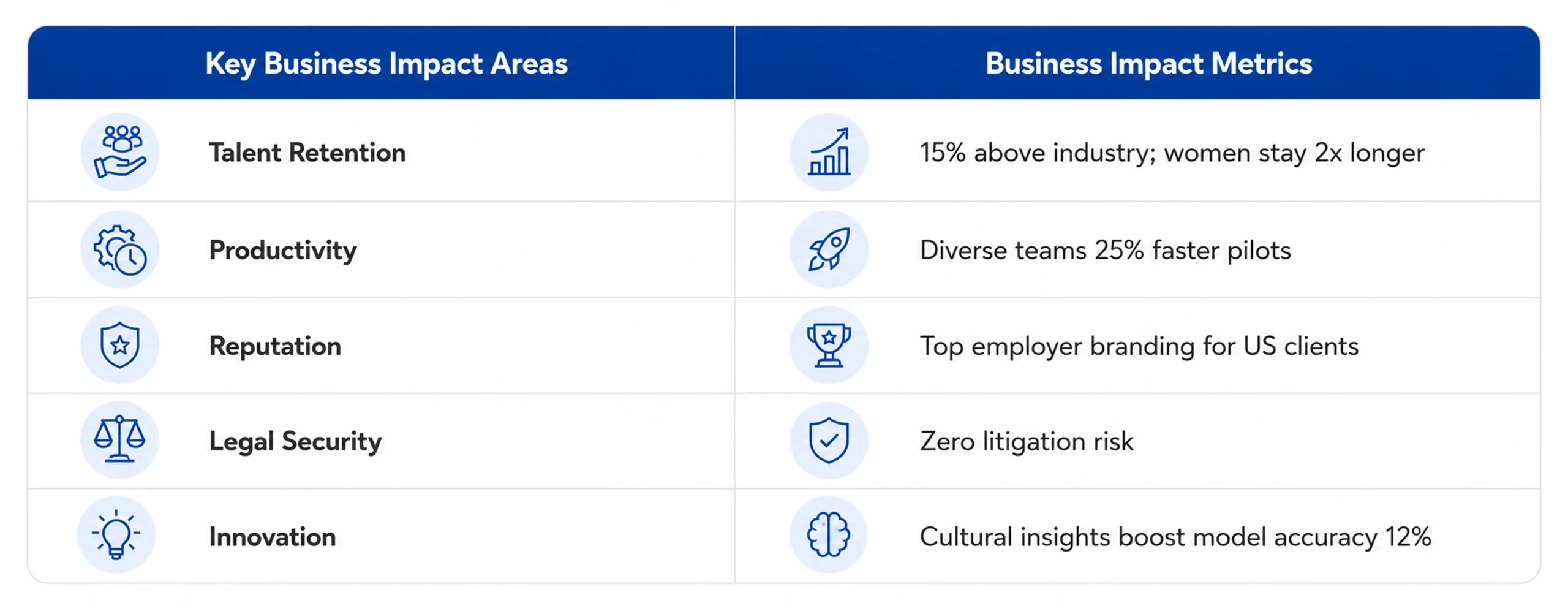The height and width of the screenshot is (603, 1568).
Task: Select the Productivity label
Action: pyautogui.click(x=283, y=251)
